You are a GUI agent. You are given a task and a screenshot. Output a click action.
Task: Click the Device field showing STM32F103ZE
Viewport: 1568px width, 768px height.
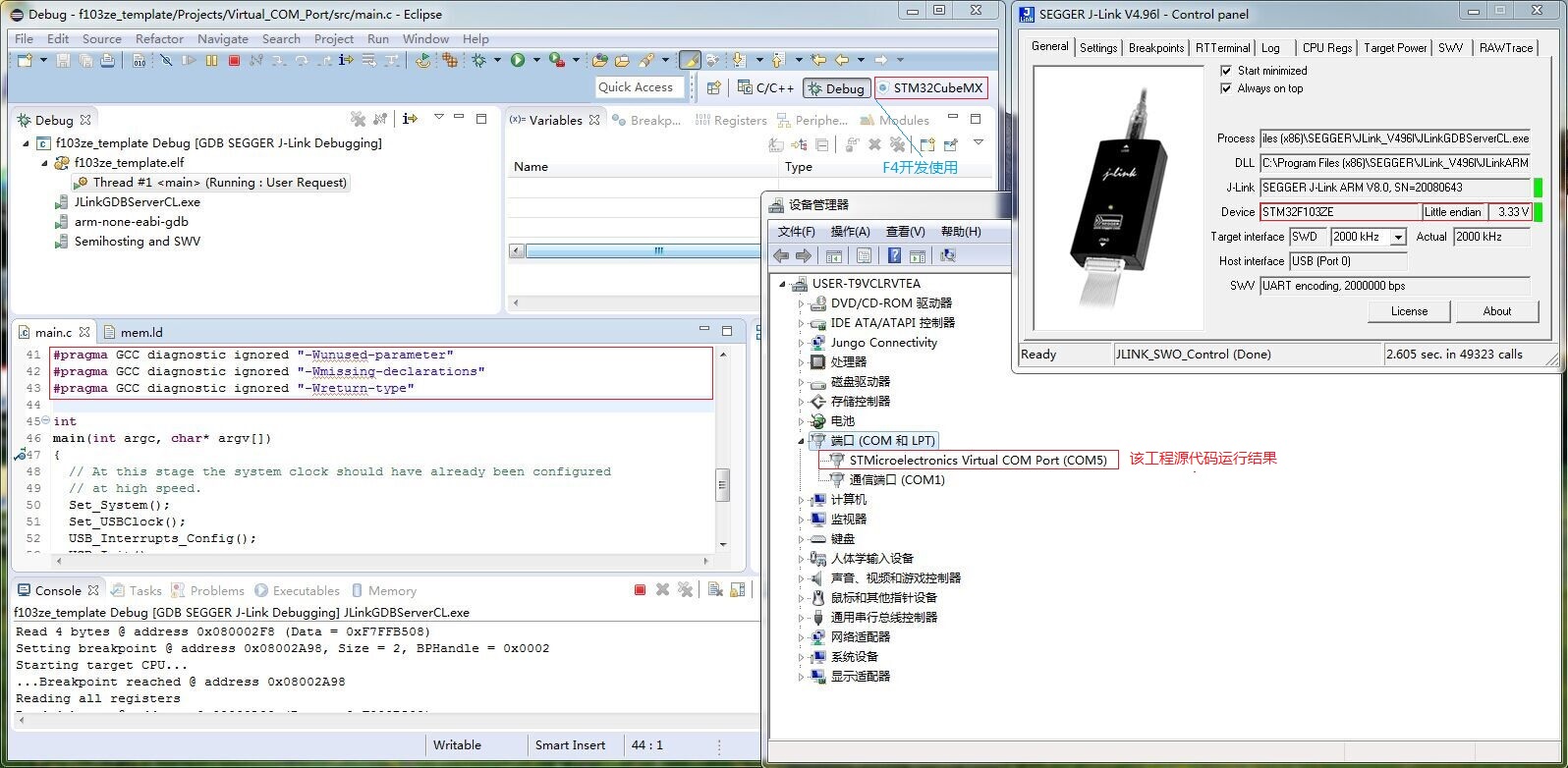coord(1340,212)
